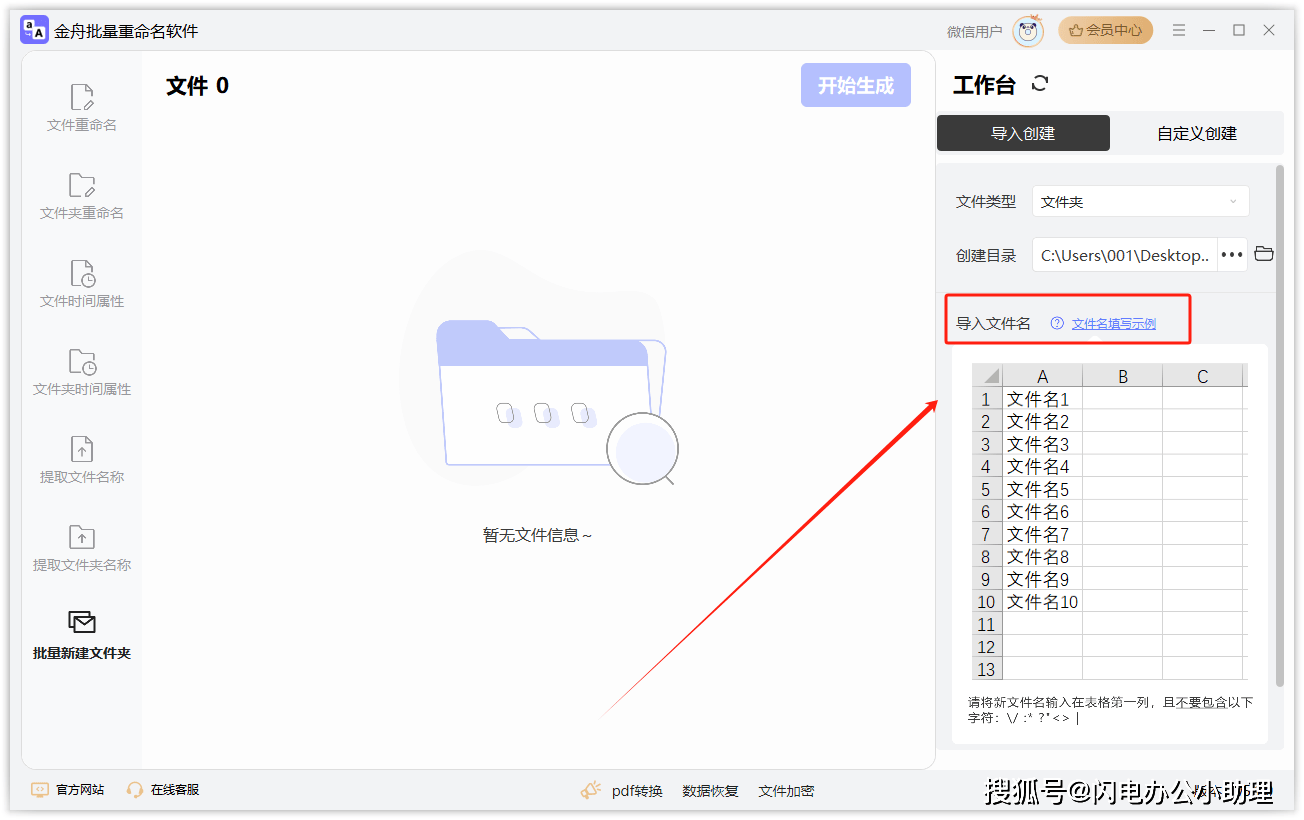Image resolution: width=1304 pixels, height=820 pixels.
Task: Click the 创建目录 path field
Action: (1125, 255)
